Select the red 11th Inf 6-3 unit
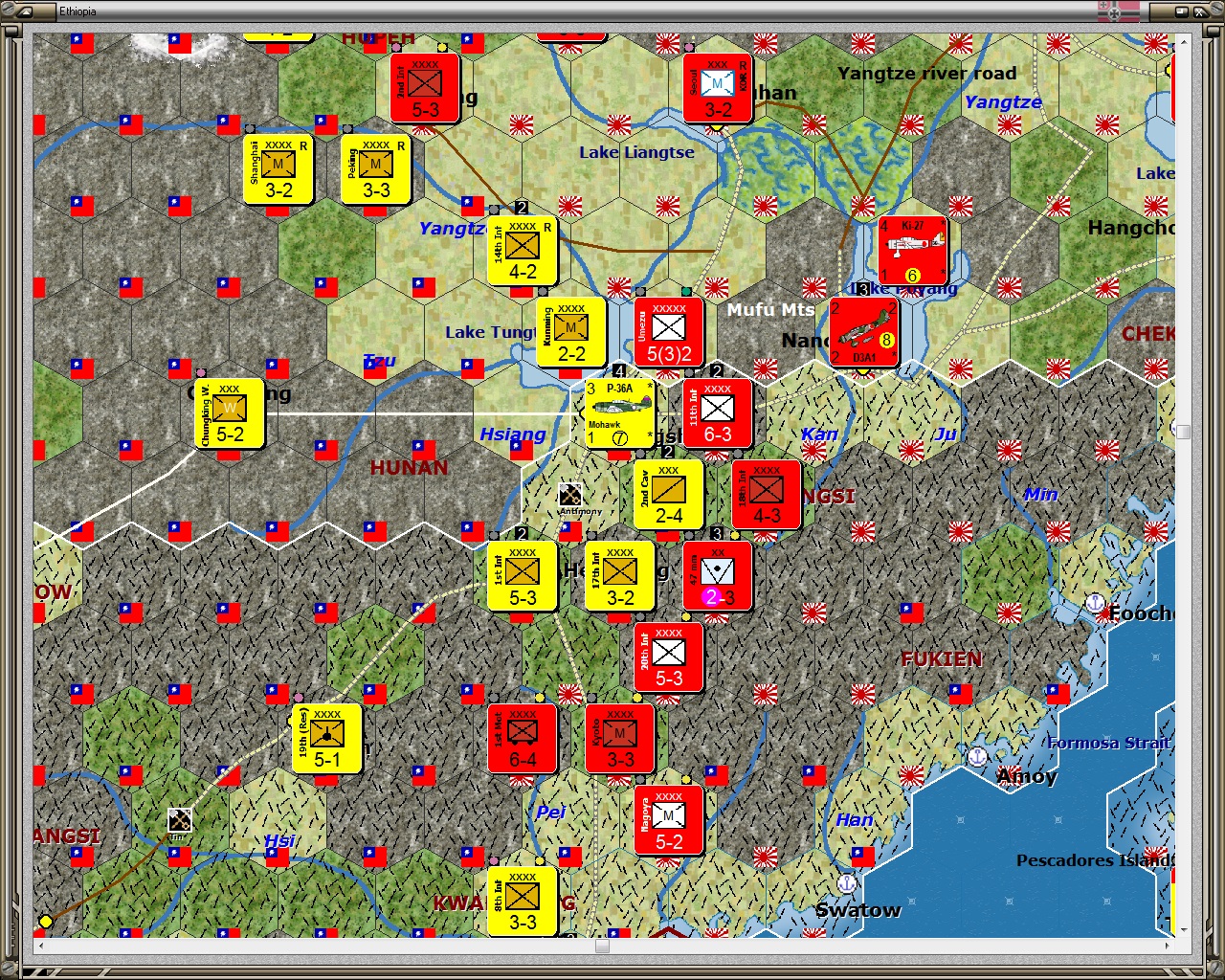 coord(718,413)
